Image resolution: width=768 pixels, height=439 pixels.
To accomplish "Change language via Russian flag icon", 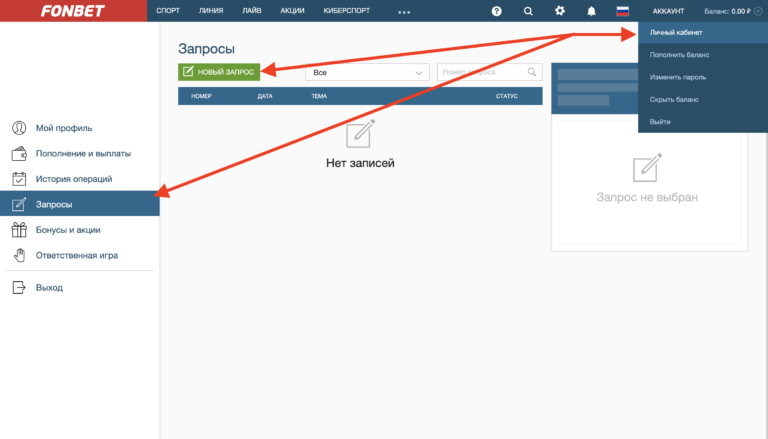I will coord(623,11).
